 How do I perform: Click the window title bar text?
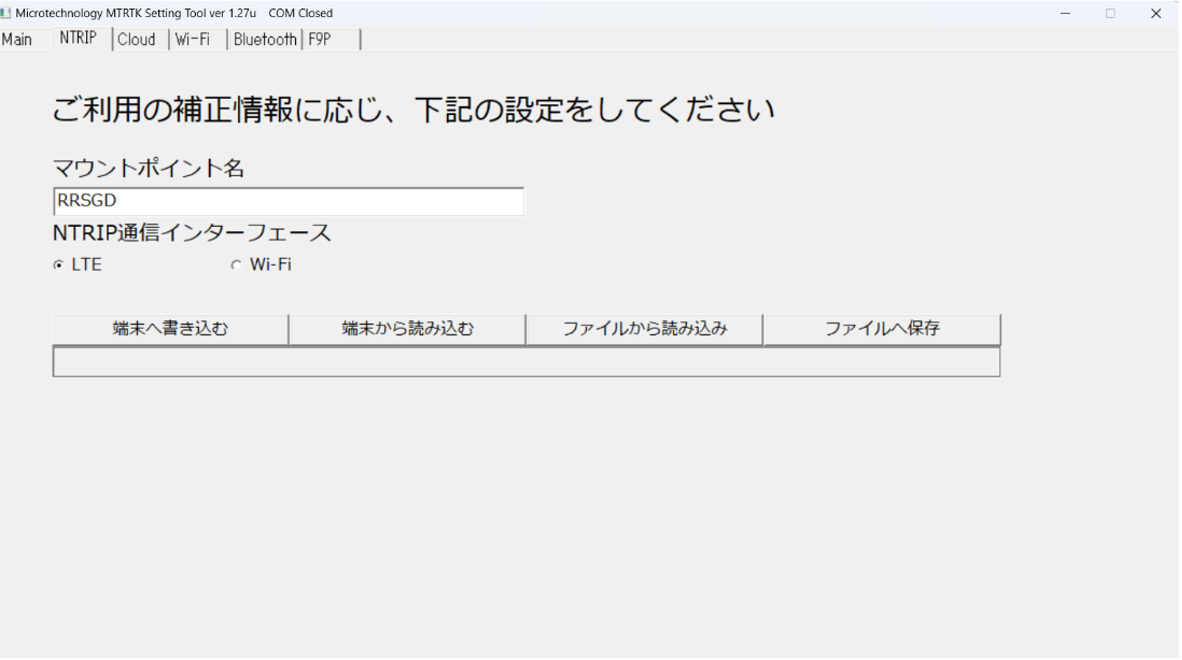(174, 13)
